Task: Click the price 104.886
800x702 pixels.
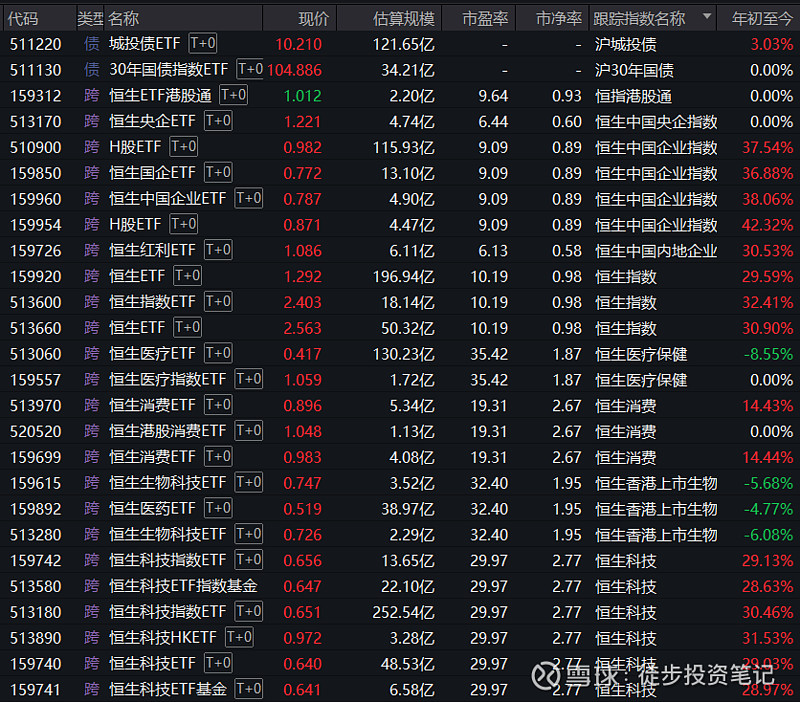Action: 294,70
